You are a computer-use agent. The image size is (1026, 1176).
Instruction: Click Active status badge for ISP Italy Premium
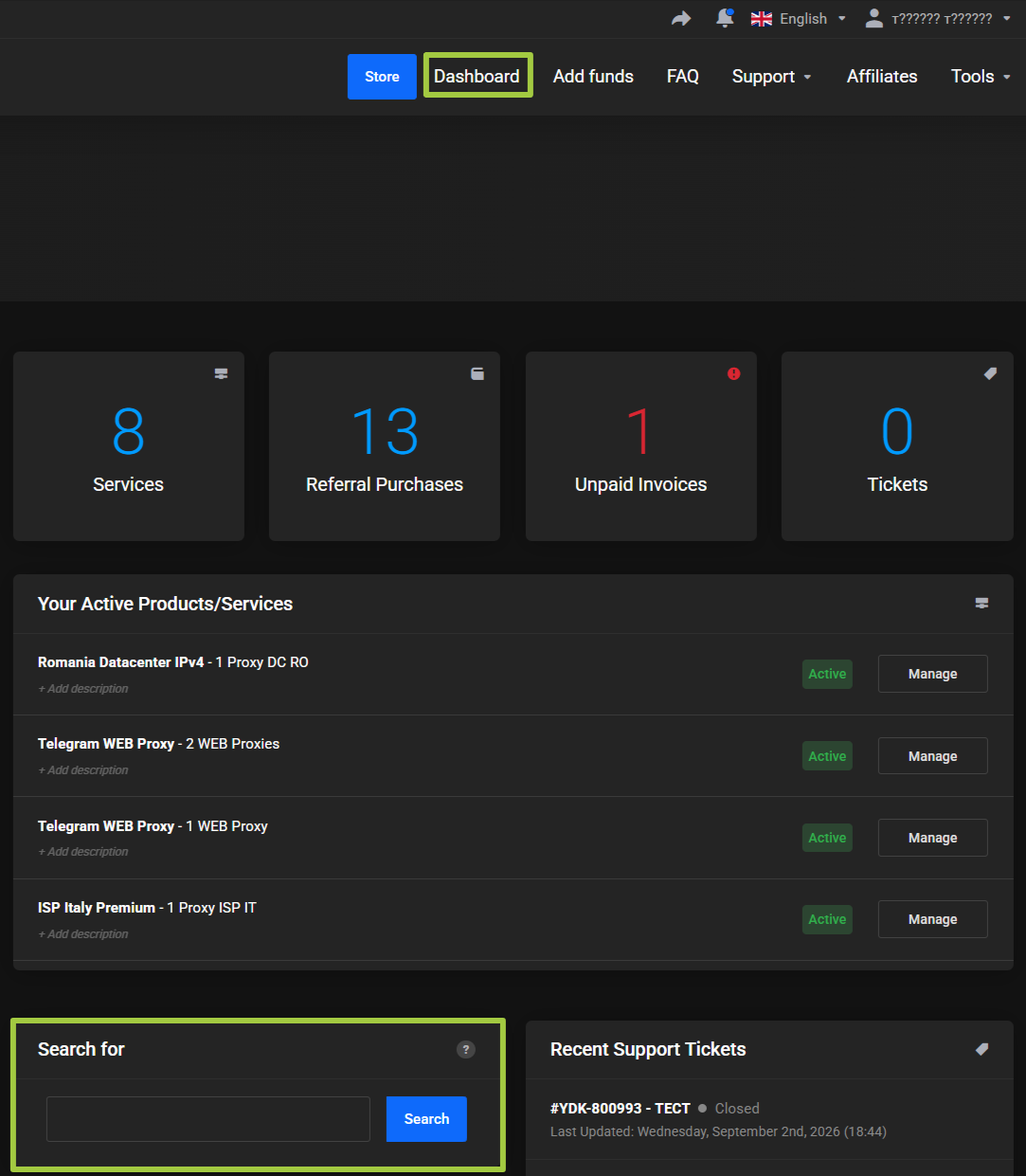pos(827,919)
